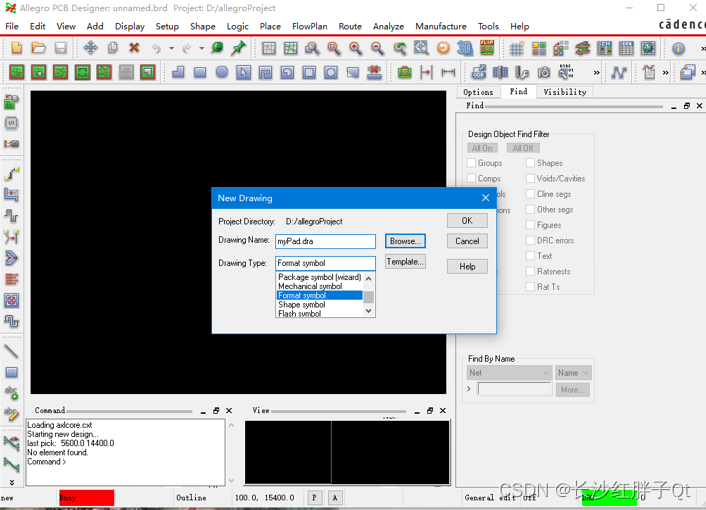Click the Find By Name text field
Image resolution: width=706 pixels, height=510 pixels.
515,389
